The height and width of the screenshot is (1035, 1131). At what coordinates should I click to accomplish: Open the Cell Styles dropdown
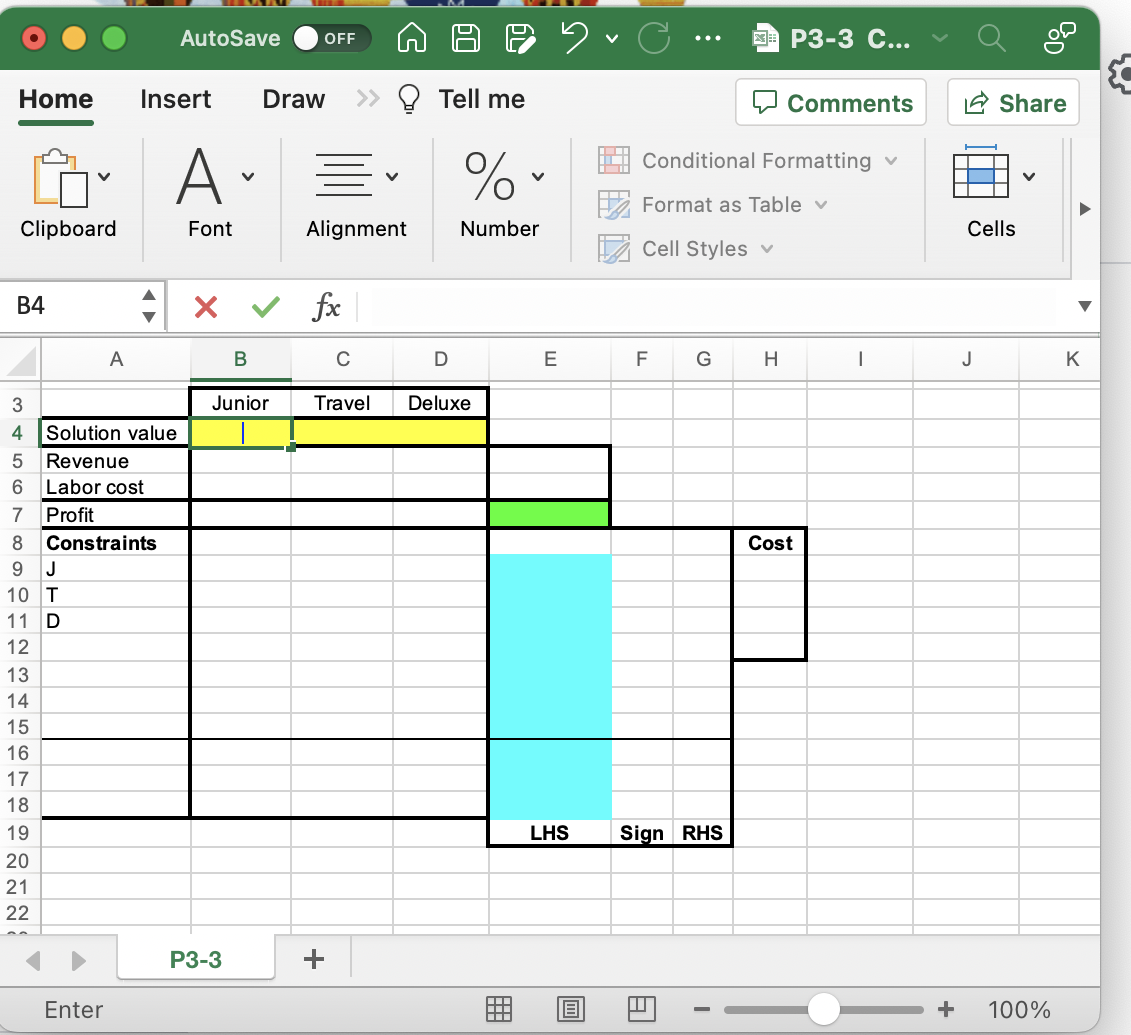(x=685, y=249)
